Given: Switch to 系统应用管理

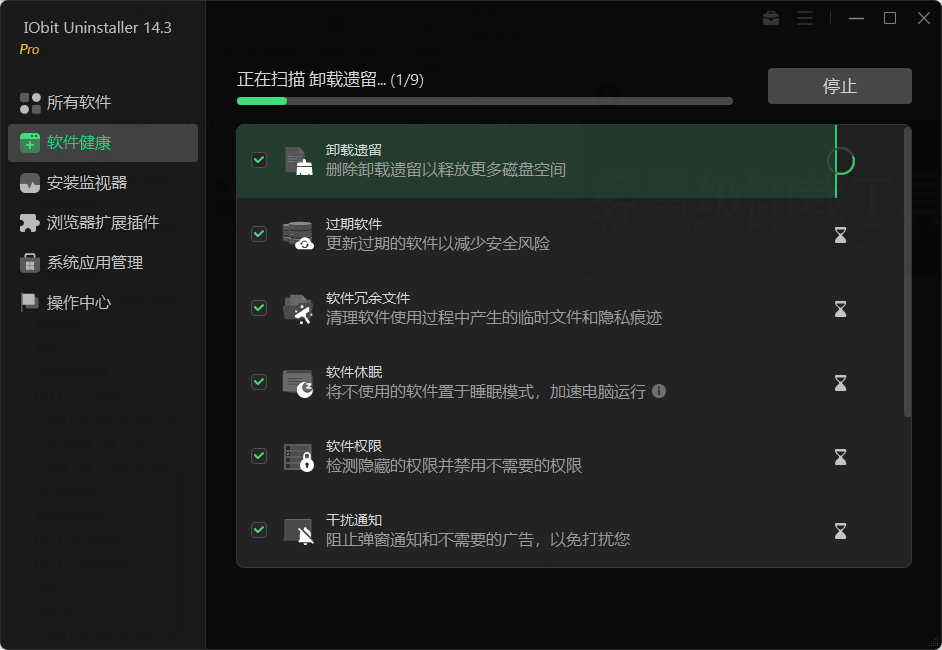Looking at the screenshot, I should [x=103, y=263].
